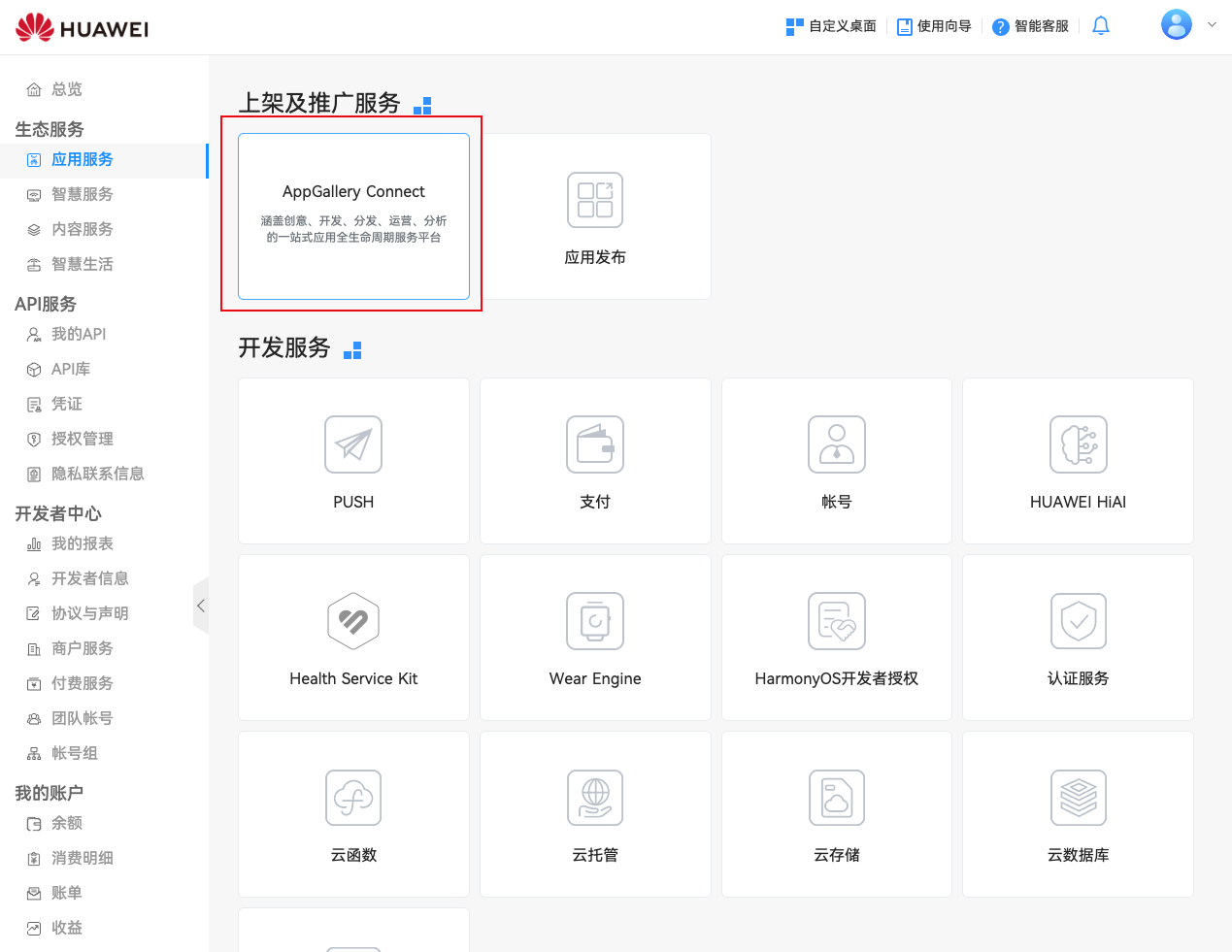Click the 支付 wallet icon
Viewport: 1232px width, 952px height.
tap(595, 444)
